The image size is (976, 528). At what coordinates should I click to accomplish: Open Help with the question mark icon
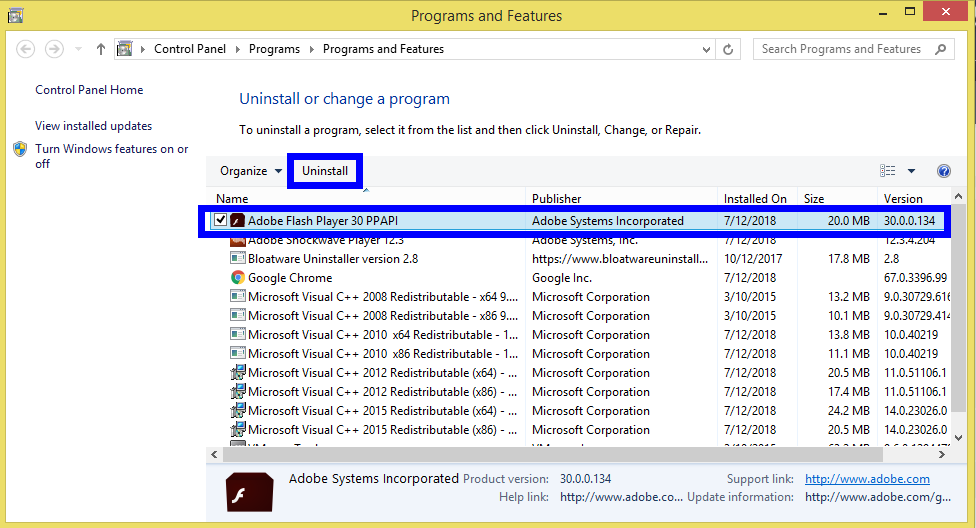pos(944,171)
